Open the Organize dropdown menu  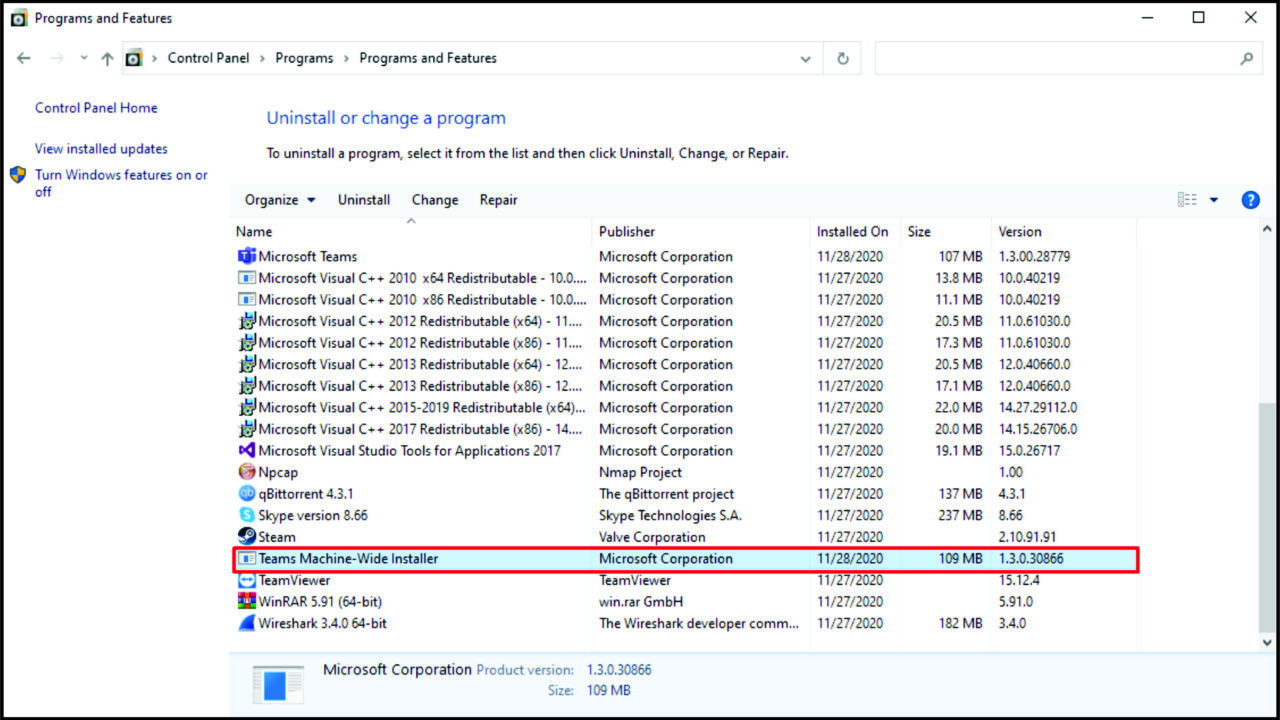(279, 200)
